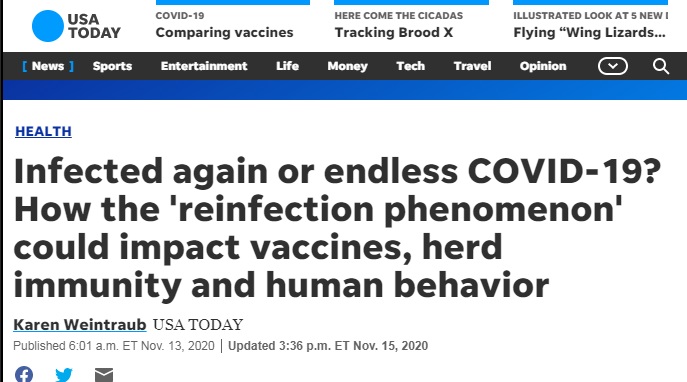
Task: Open the HEALTH category link
Action: tap(43, 131)
